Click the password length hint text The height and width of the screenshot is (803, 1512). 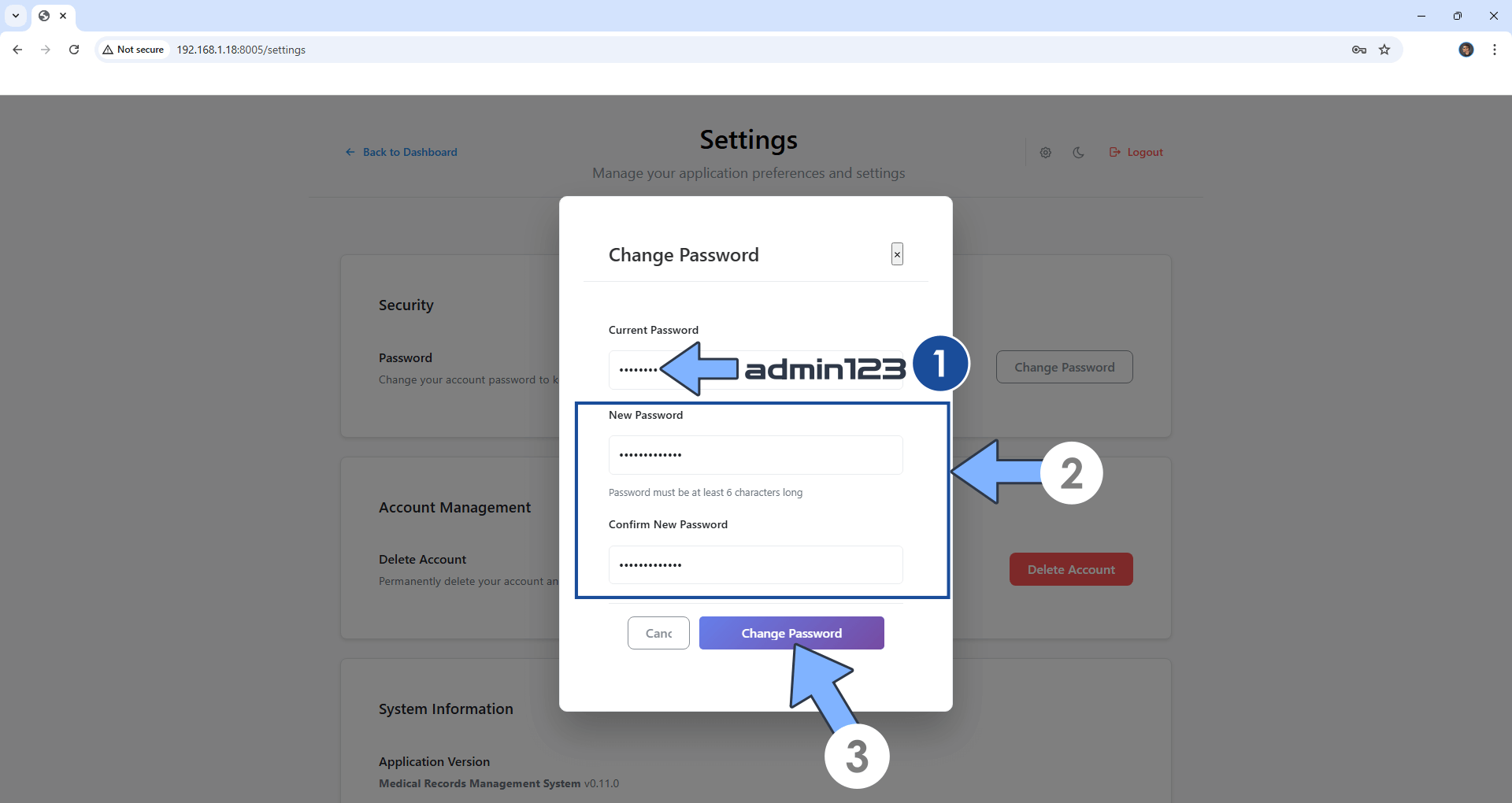(x=706, y=493)
